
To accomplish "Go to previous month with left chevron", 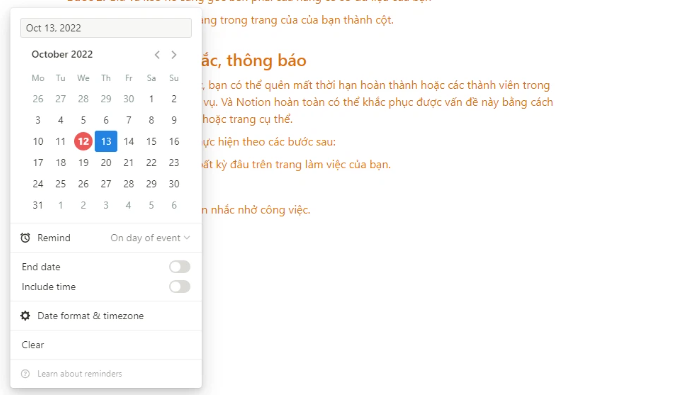I will coord(157,55).
